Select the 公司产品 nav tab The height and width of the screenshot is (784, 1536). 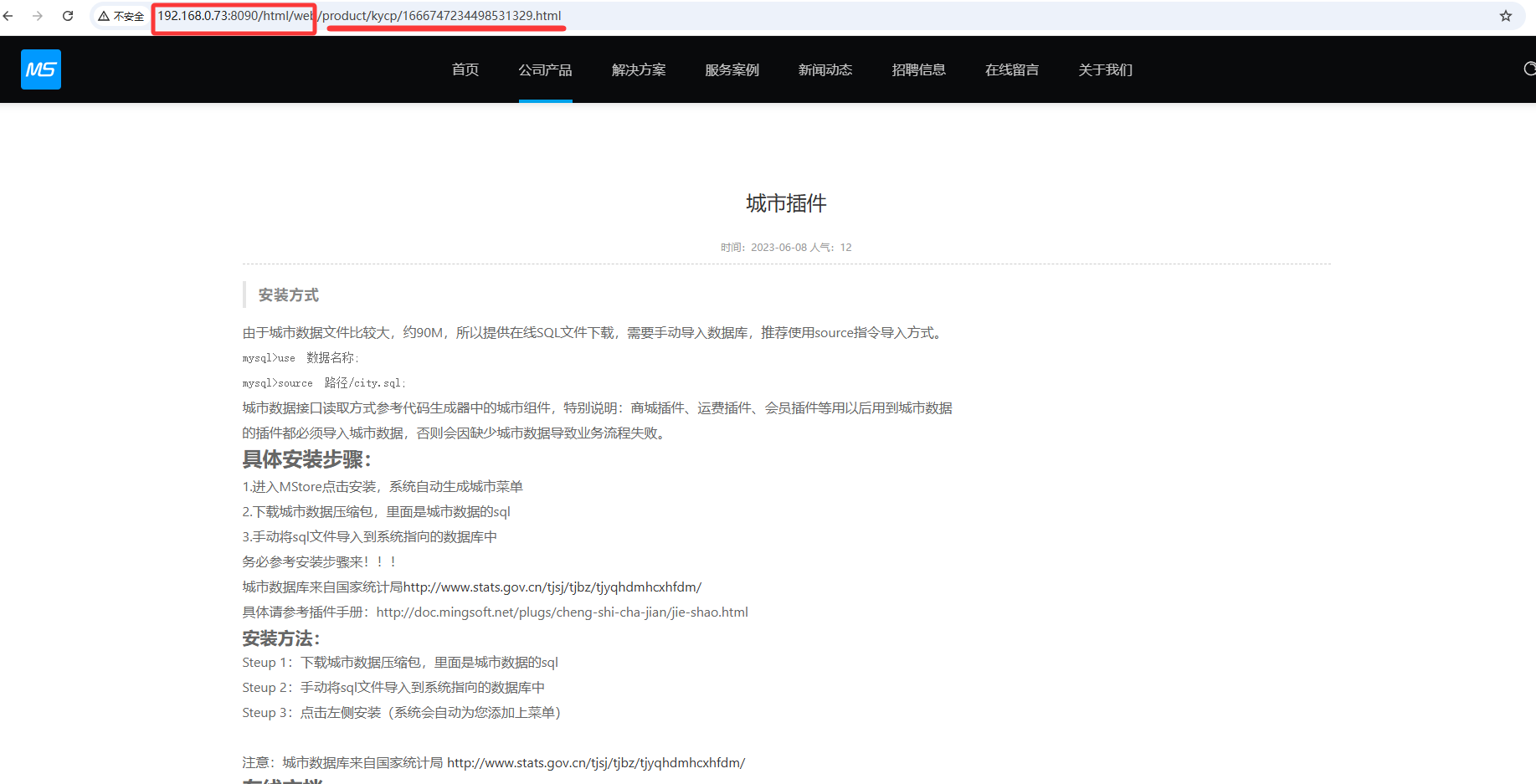coord(545,70)
